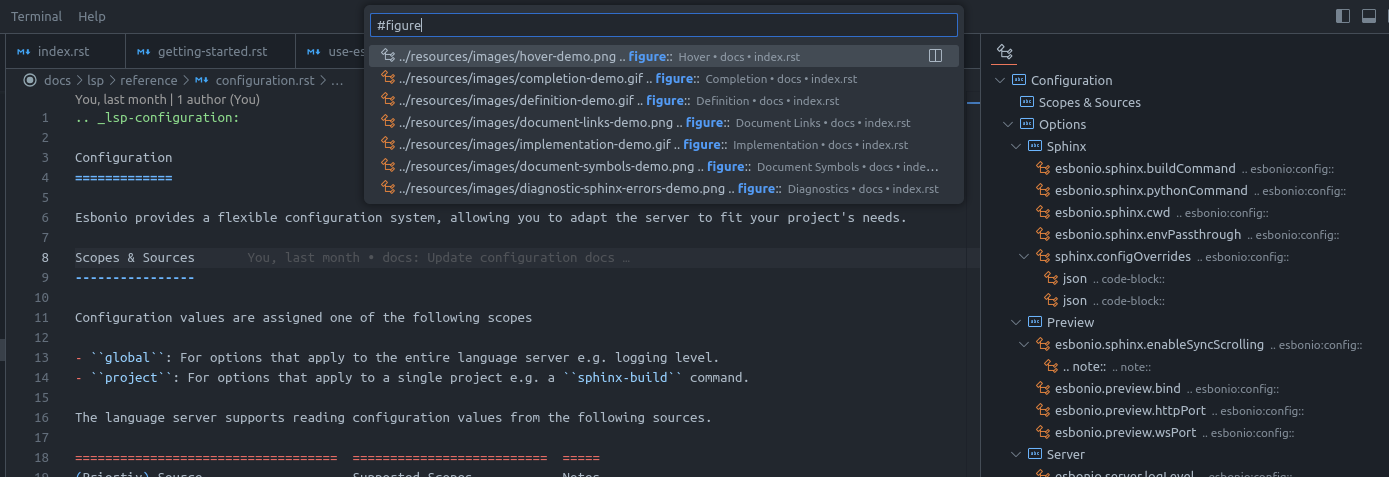
Task: Collapse the sphinx.configOverrides node
Action: [1024, 256]
